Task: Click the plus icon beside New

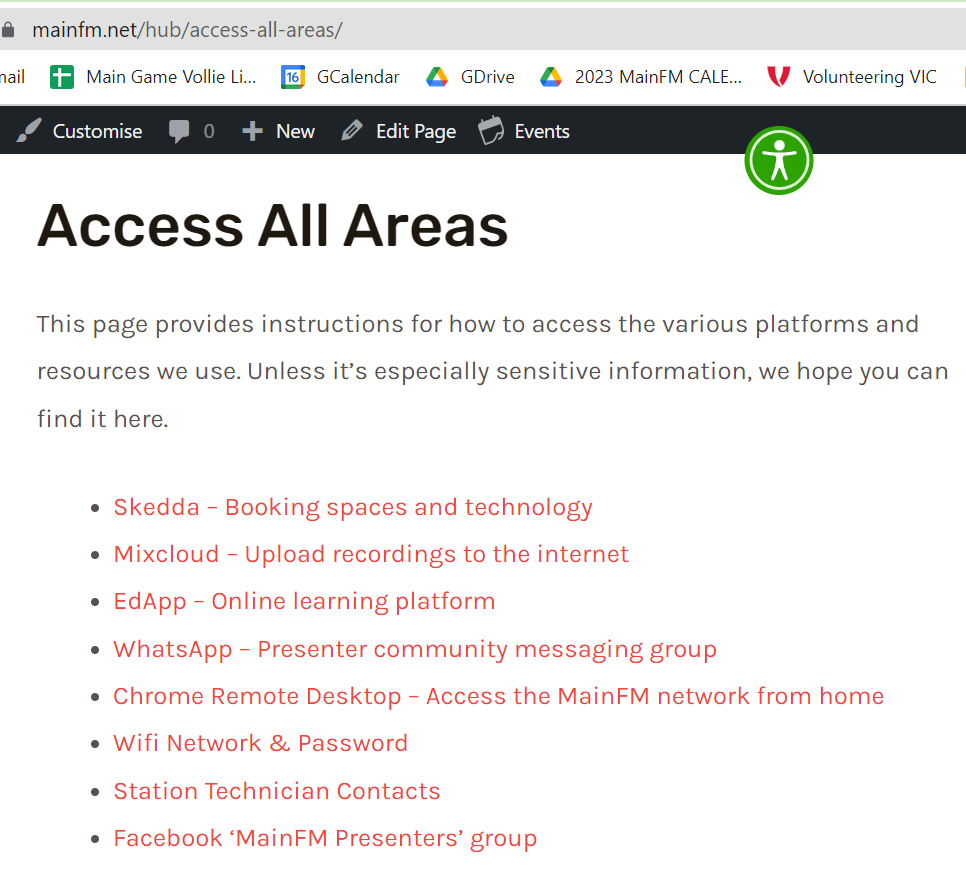Action: click(252, 131)
